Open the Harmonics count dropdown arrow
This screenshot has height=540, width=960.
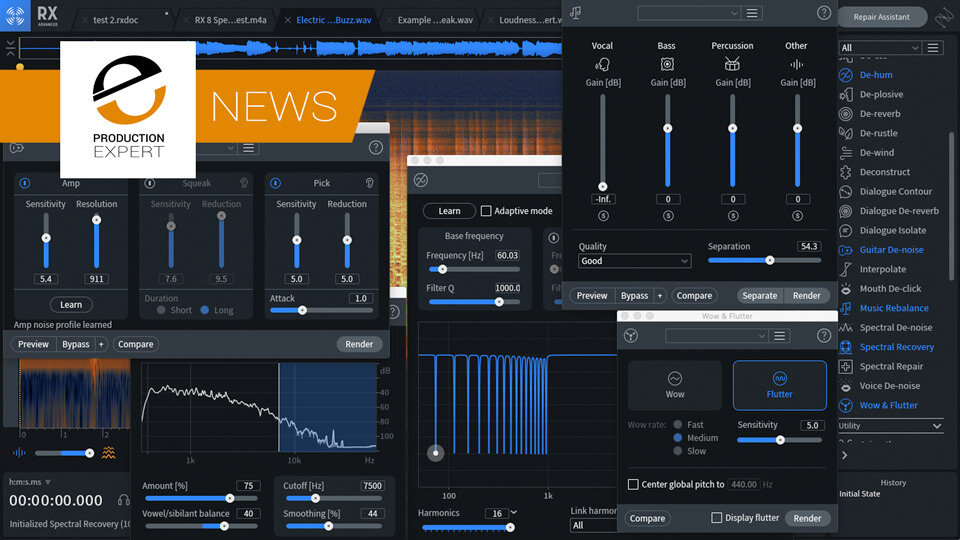pyautogui.click(x=514, y=512)
